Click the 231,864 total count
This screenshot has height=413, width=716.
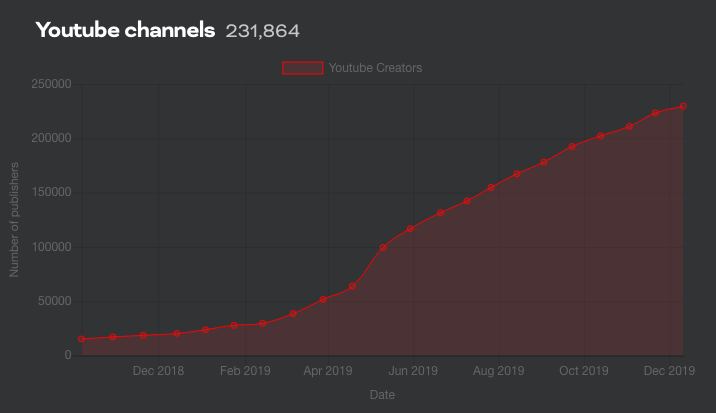click(263, 31)
